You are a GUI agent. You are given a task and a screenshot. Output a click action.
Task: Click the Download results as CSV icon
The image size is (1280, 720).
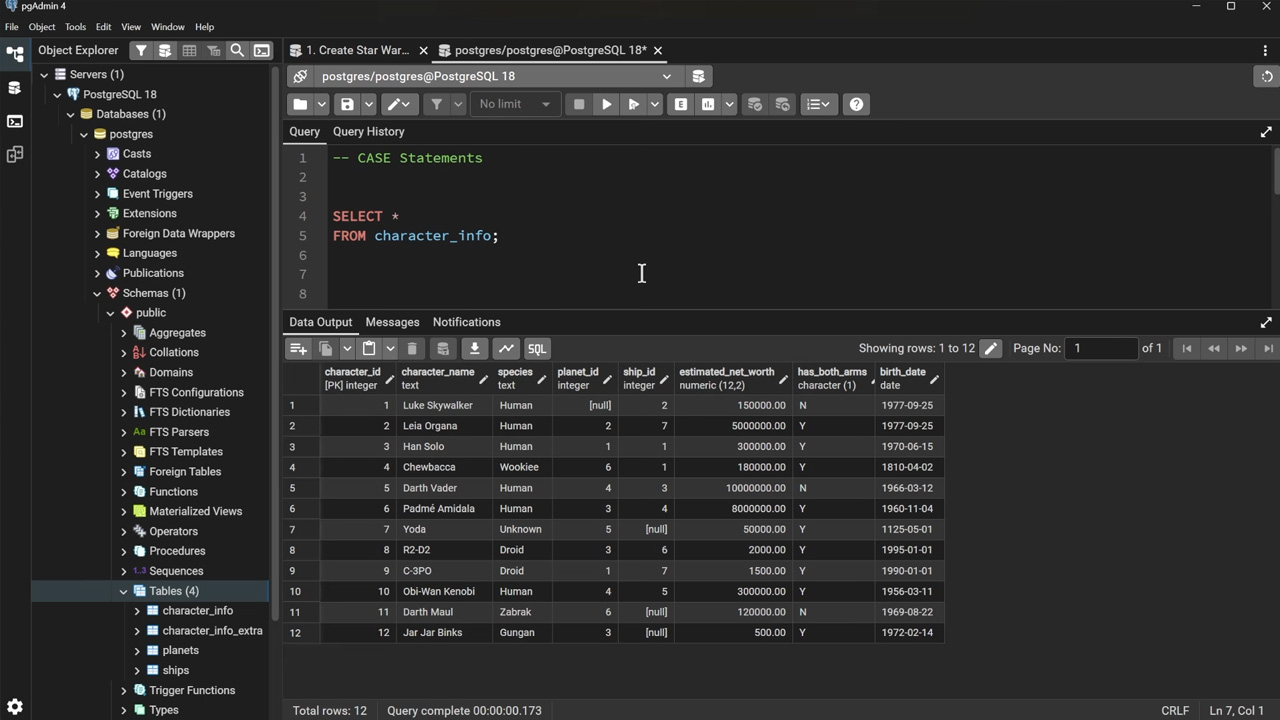(474, 348)
